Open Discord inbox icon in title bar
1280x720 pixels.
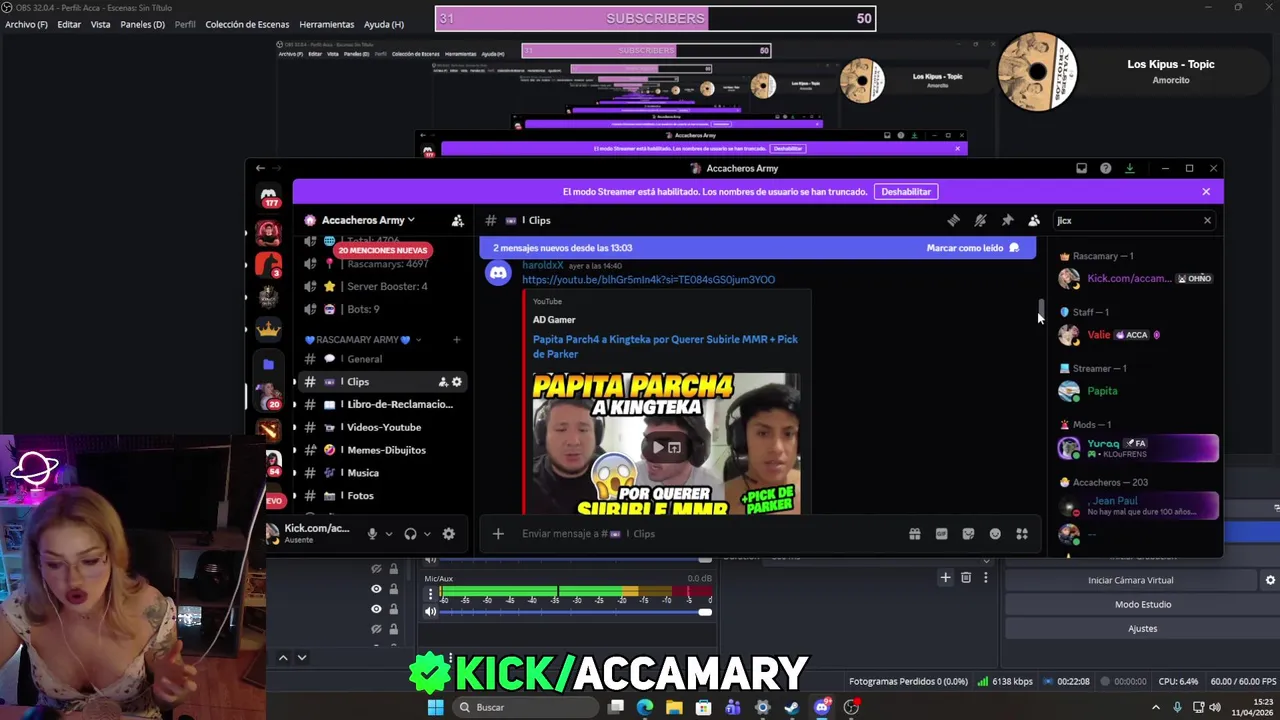point(1081,168)
